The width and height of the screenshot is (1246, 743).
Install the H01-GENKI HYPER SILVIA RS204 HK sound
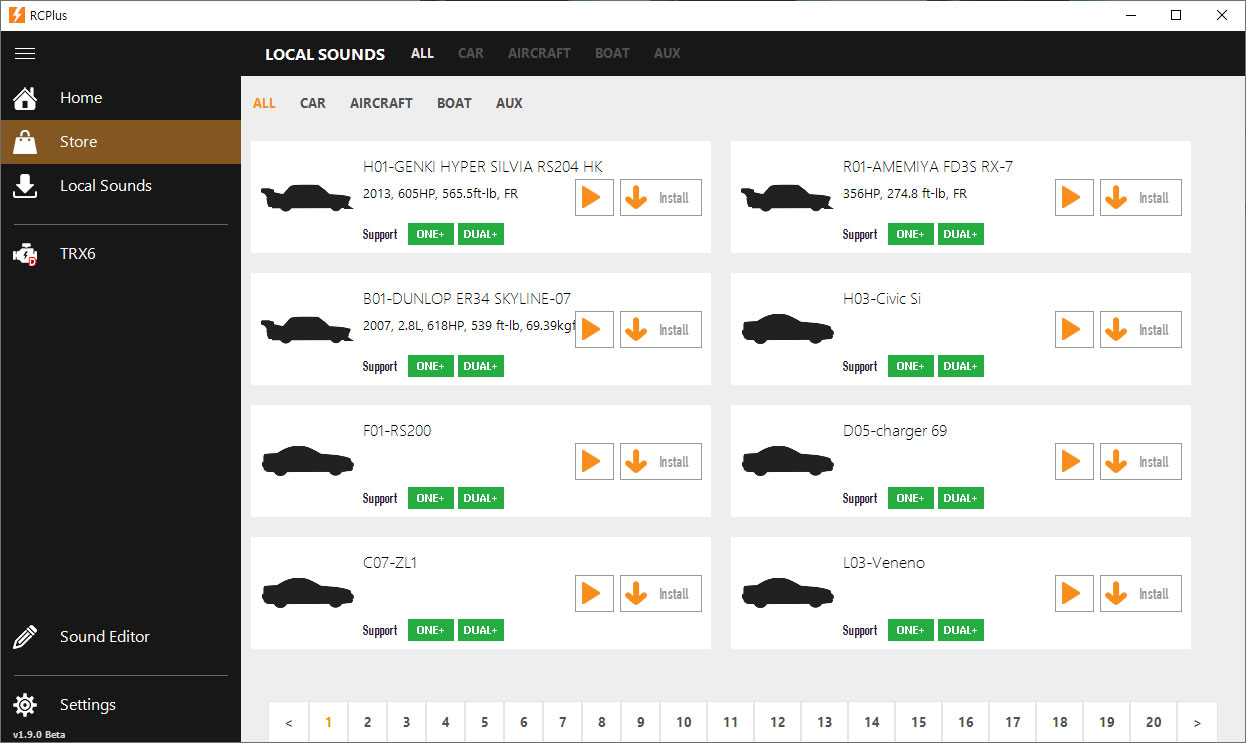[x=661, y=198]
